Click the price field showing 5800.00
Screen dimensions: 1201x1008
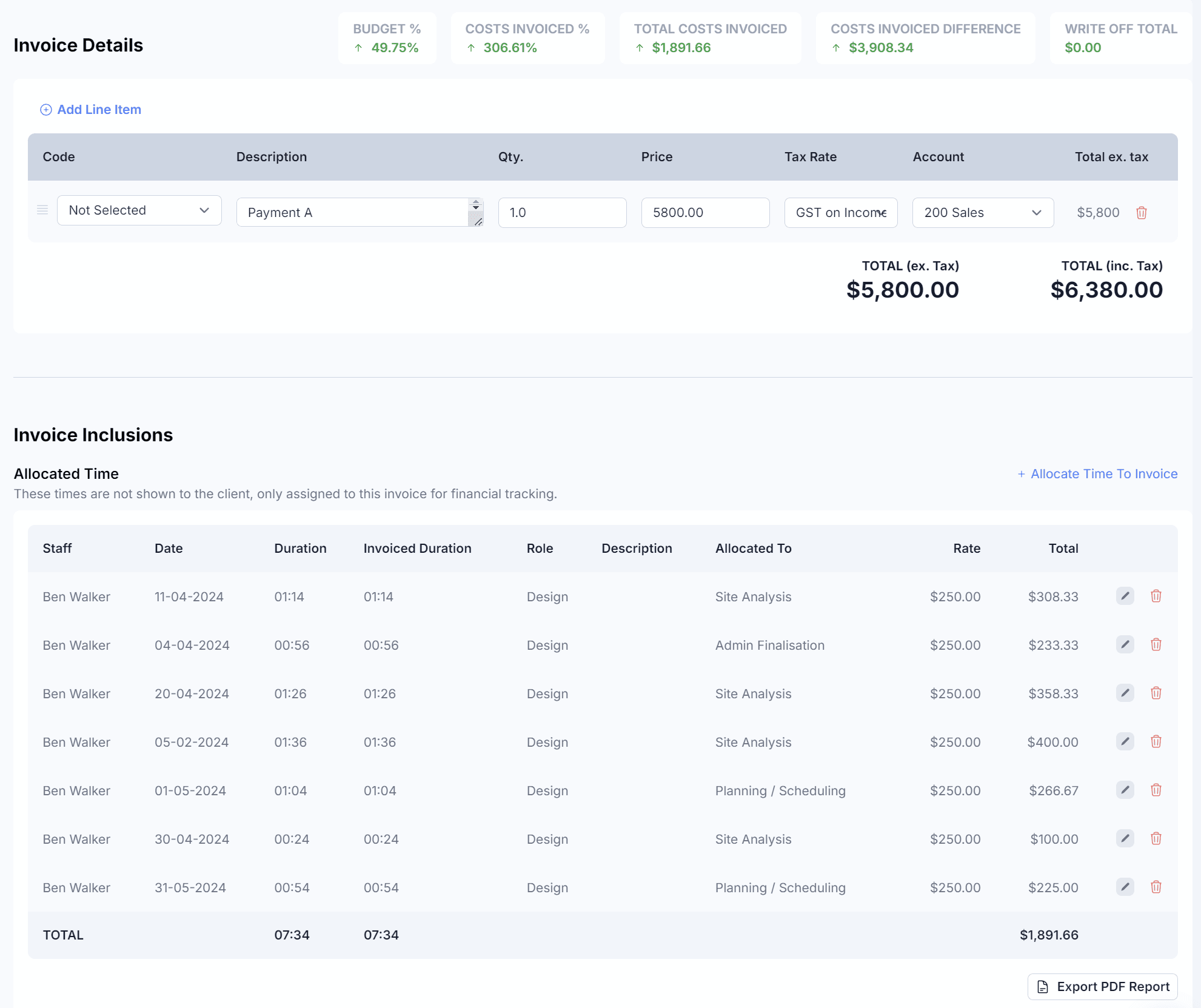(x=706, y=213)
